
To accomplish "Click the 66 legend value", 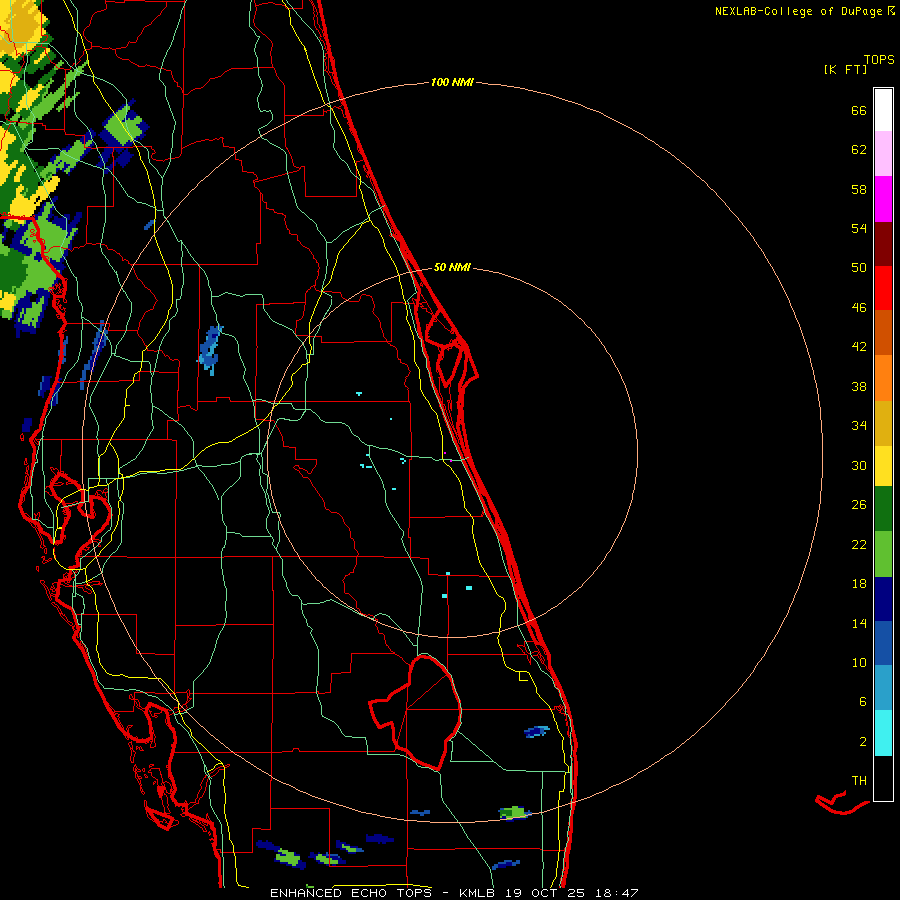I will tap(859, 111).
